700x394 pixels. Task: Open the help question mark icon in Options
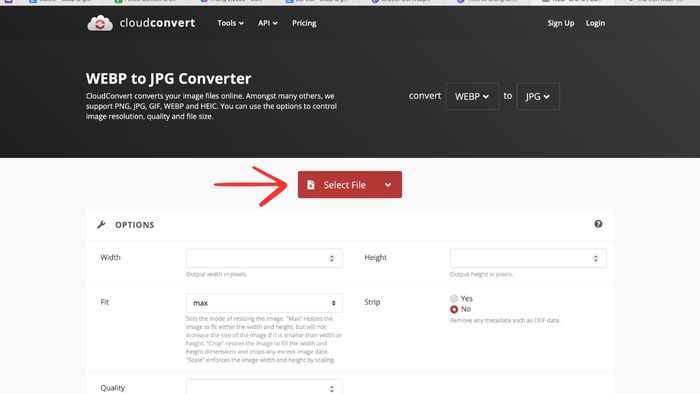[598, 224]
